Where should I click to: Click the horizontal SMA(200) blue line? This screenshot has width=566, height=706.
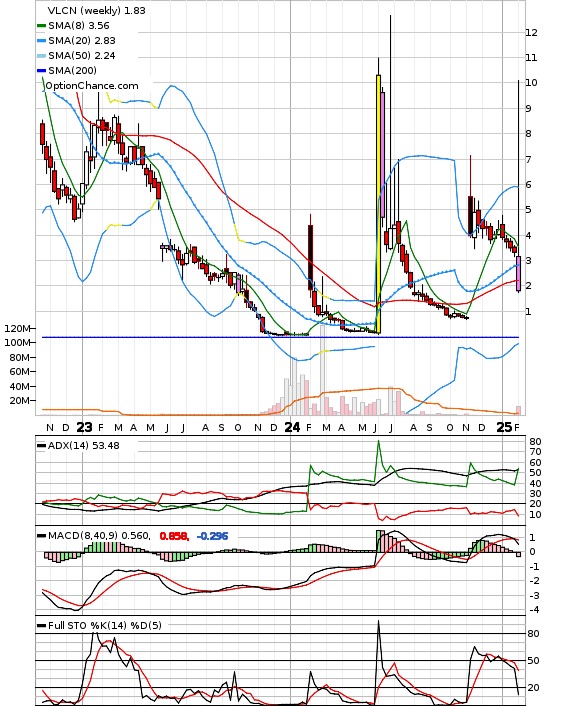pos(281,337)
